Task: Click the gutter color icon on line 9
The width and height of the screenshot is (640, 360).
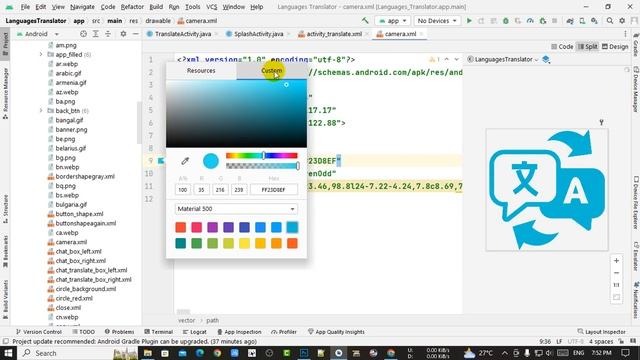Action: (x=161, y=161)
